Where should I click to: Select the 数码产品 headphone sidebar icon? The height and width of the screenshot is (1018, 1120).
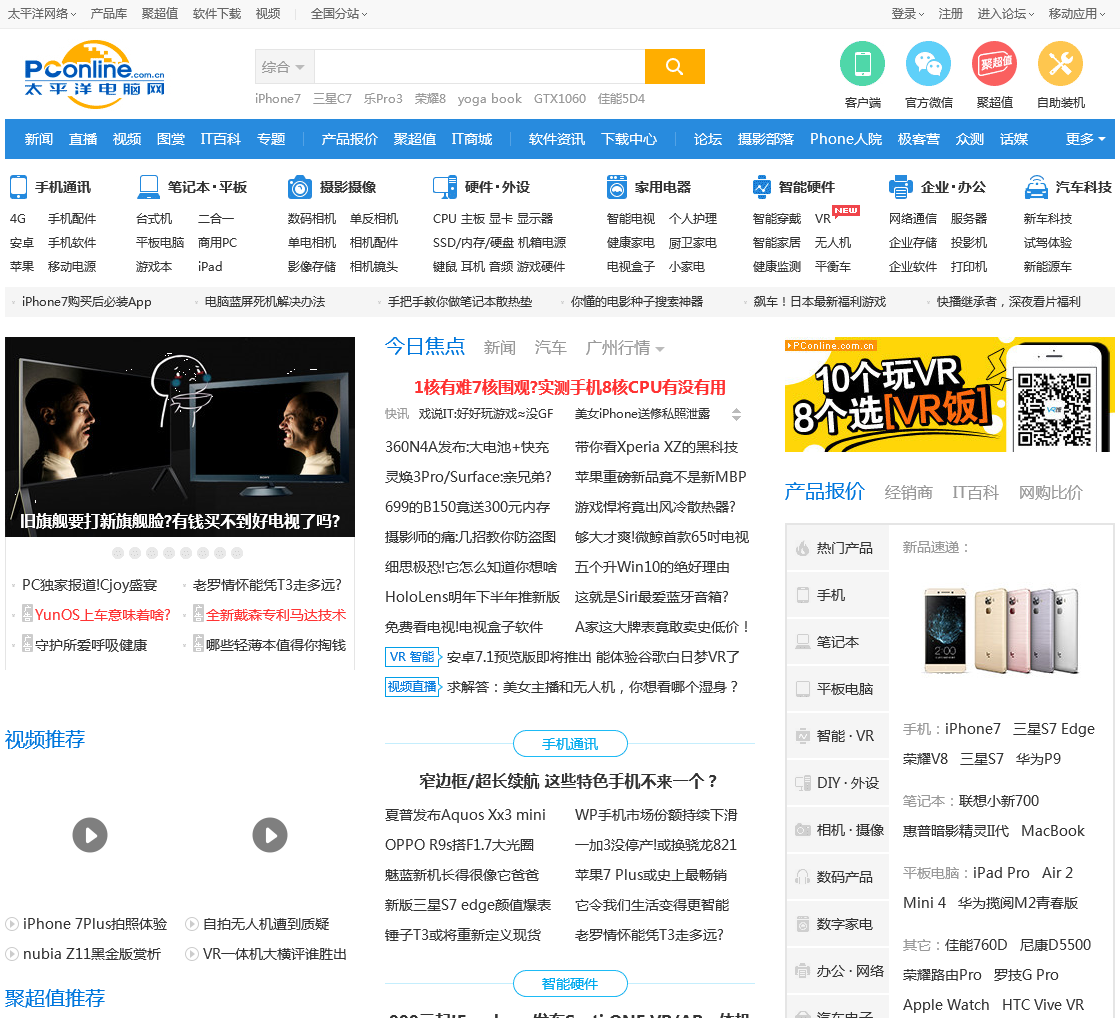click(x=803, y=877)
